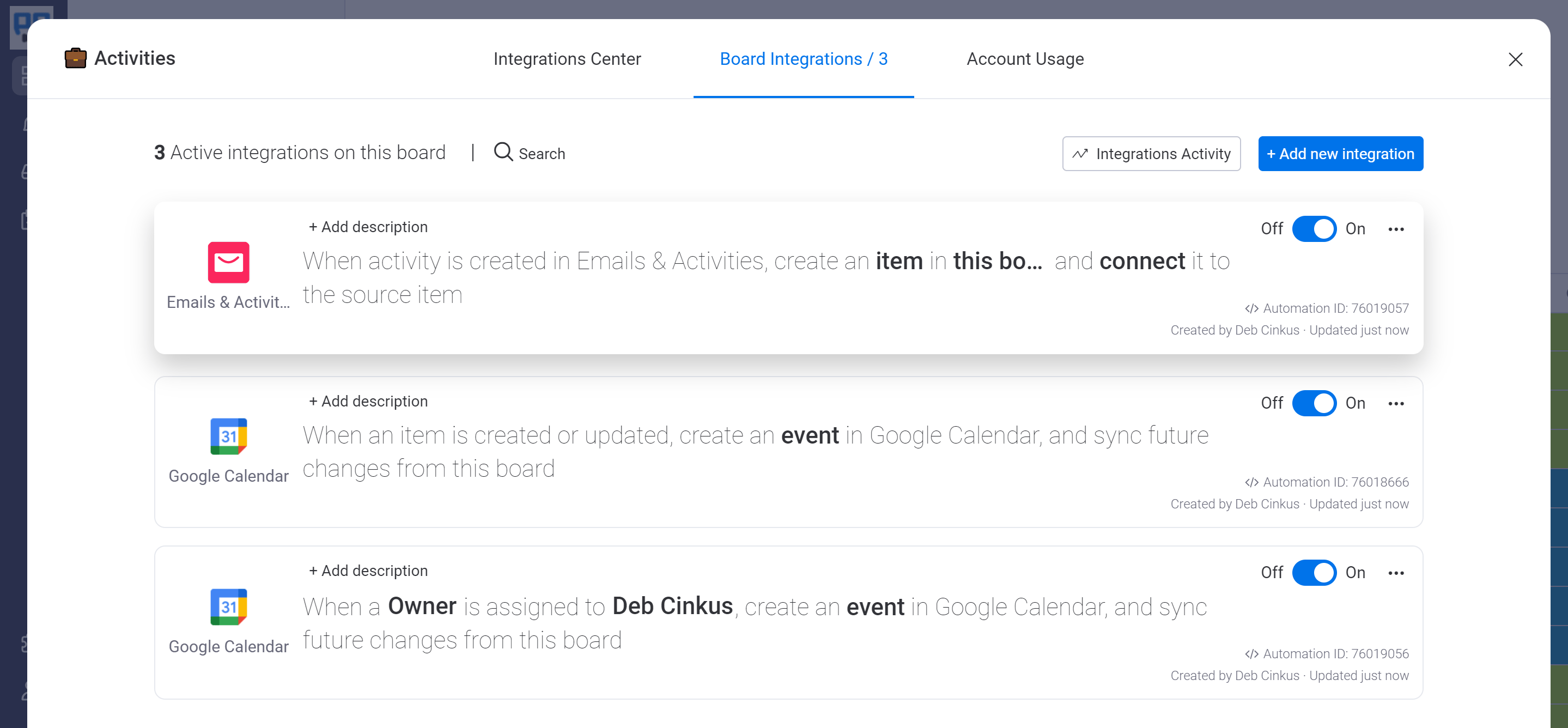This screenshot has height=728, width=1568.
Task: Click the code icon beside Automation ID 76018666
Action: point(1251,483)
